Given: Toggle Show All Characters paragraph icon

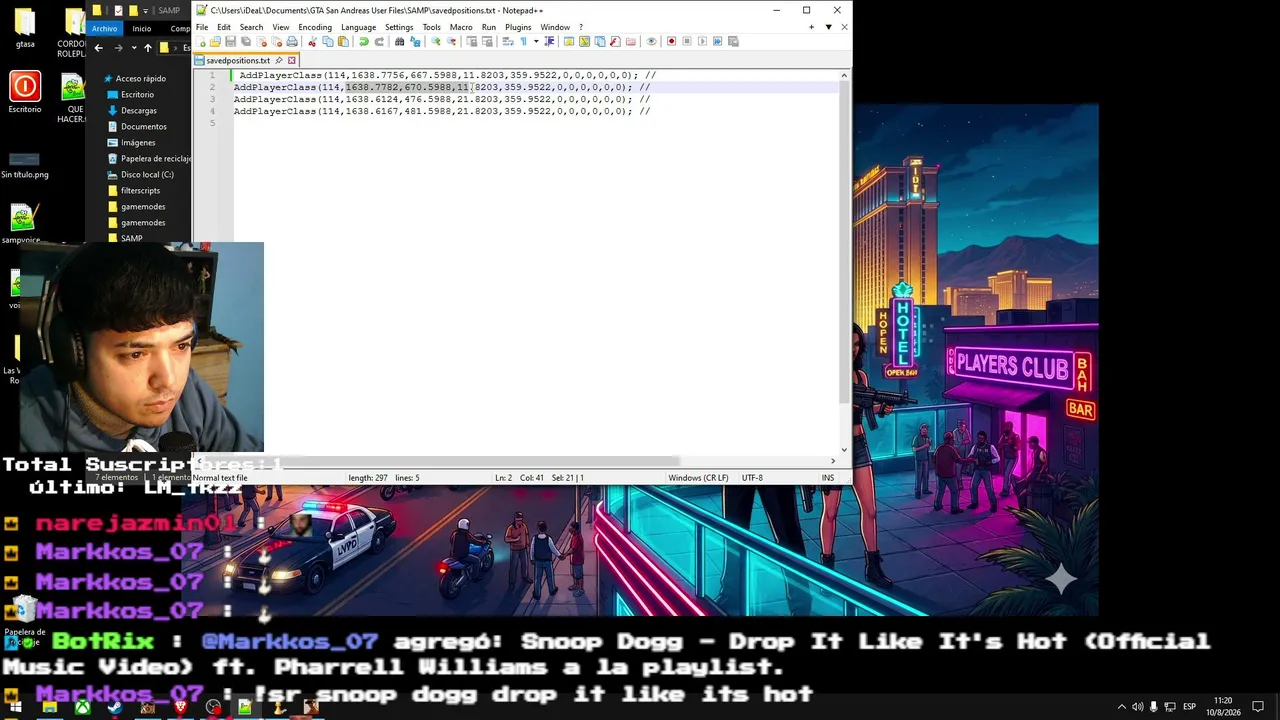Looking at the screenshot, I should [523, 42].
